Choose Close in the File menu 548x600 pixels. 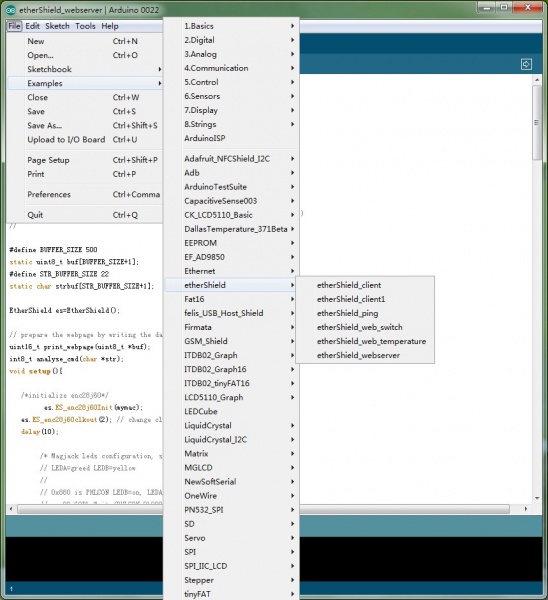pyautogui.click(x=85, y=97)
